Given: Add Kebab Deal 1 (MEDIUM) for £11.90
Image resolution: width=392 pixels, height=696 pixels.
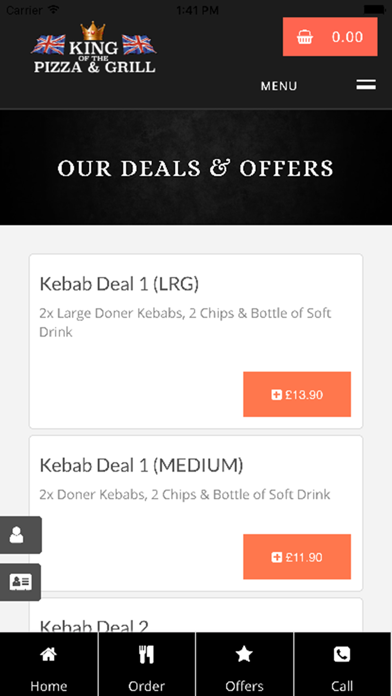Looking at the screenshot, I should (x=297, y=557).
